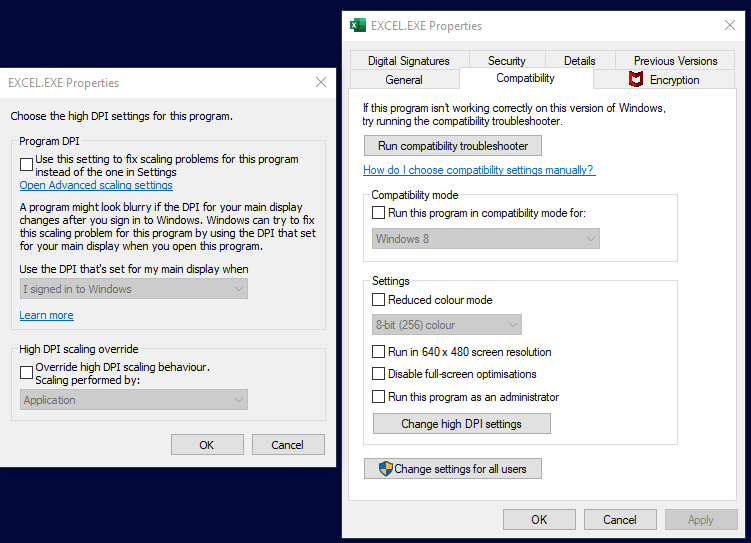This screenshot has width=751, height=543.
Task: Close the EXCEL.EXE Properties compatibility window
Action: pyautogui.click(x=729, y=25)
